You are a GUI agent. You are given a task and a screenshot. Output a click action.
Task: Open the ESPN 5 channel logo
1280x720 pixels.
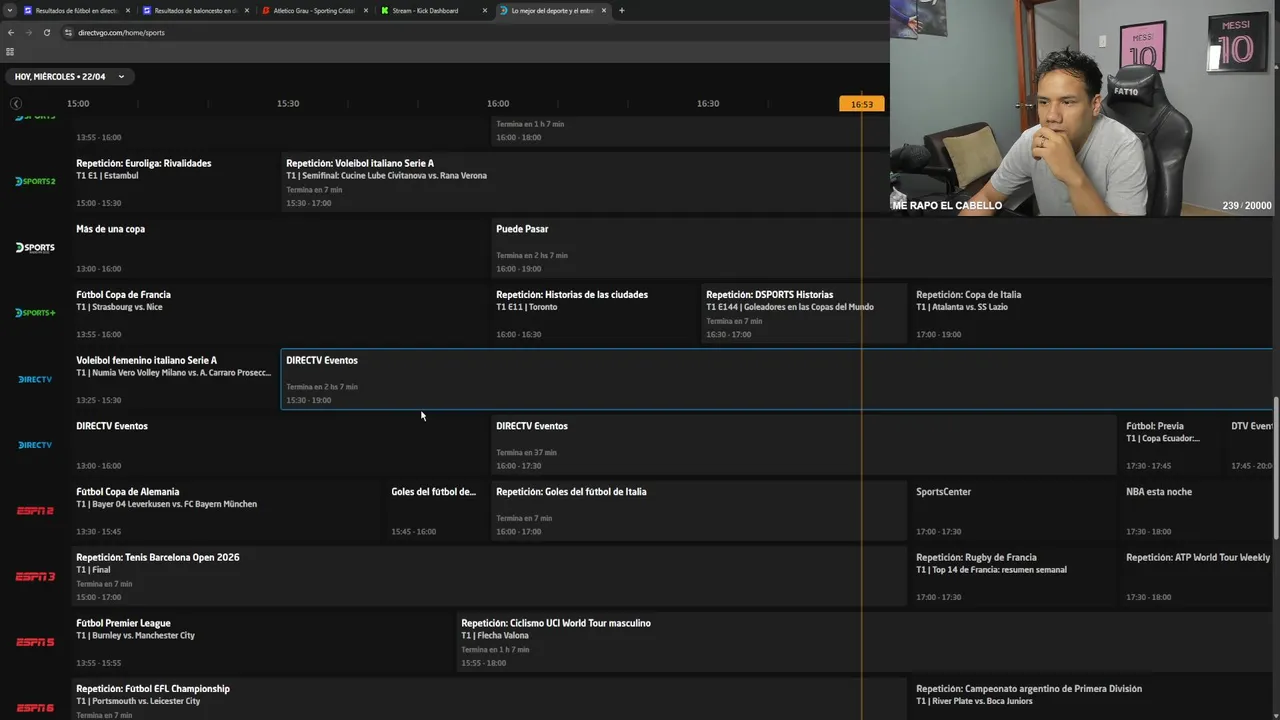[35, 642]
